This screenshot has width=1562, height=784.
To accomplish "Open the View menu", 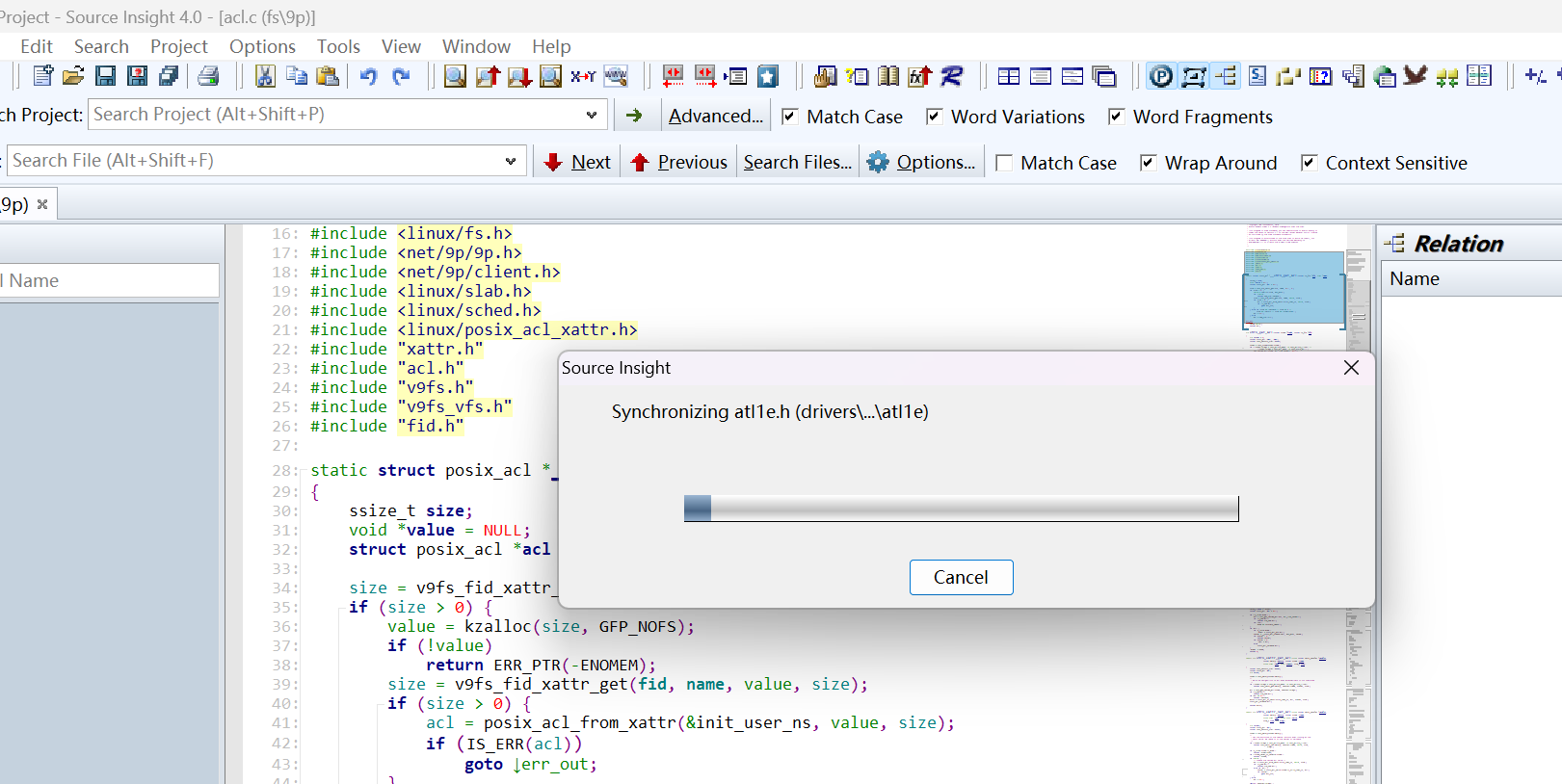I will coord(401,46).
